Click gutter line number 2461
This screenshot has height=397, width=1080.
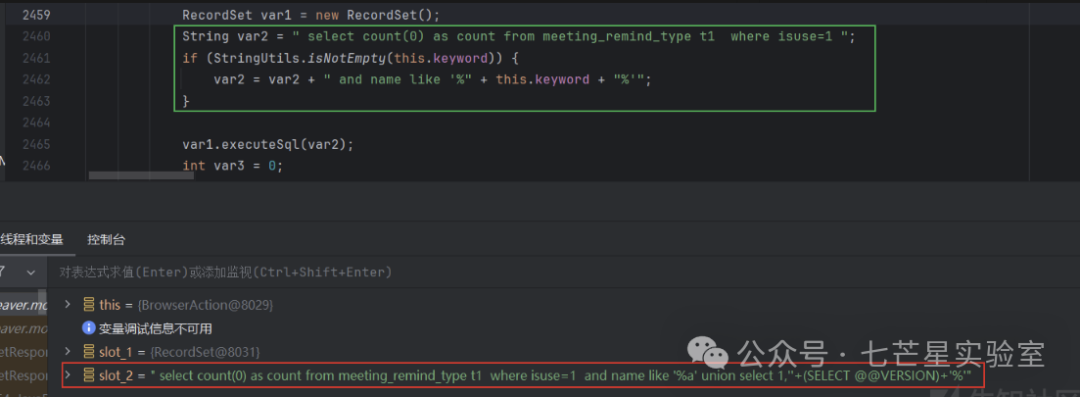[x=36, y=58]
